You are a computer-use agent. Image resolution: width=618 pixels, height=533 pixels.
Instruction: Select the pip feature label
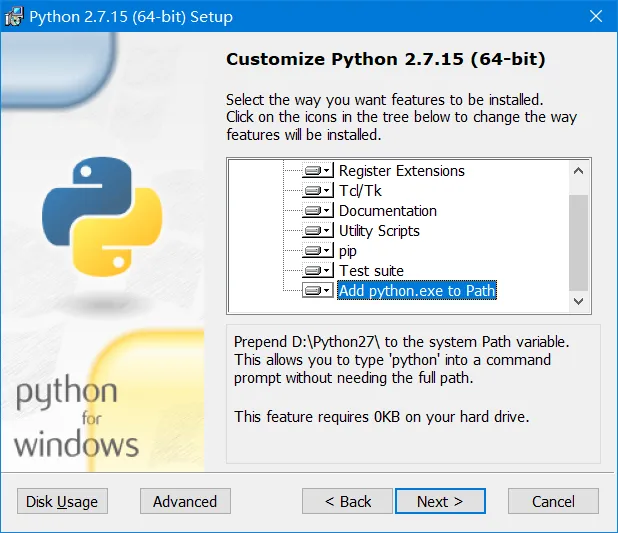[348, 251]
